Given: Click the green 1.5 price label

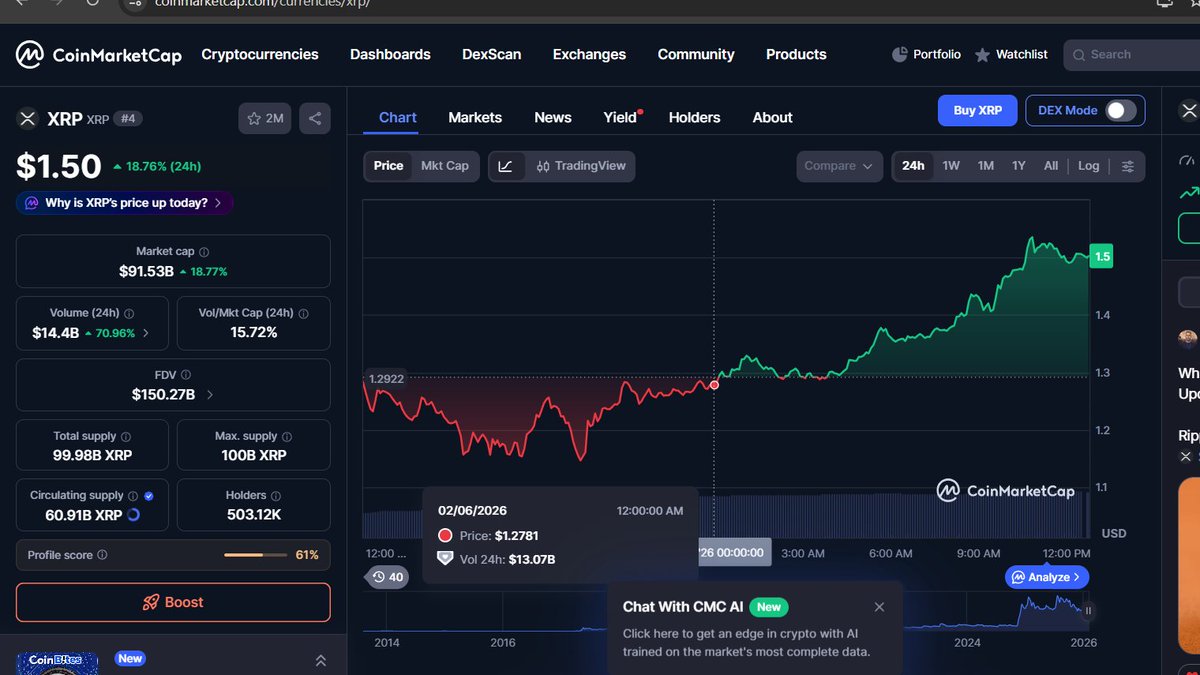Looking at the screenshot, I should click(1102, 256).
